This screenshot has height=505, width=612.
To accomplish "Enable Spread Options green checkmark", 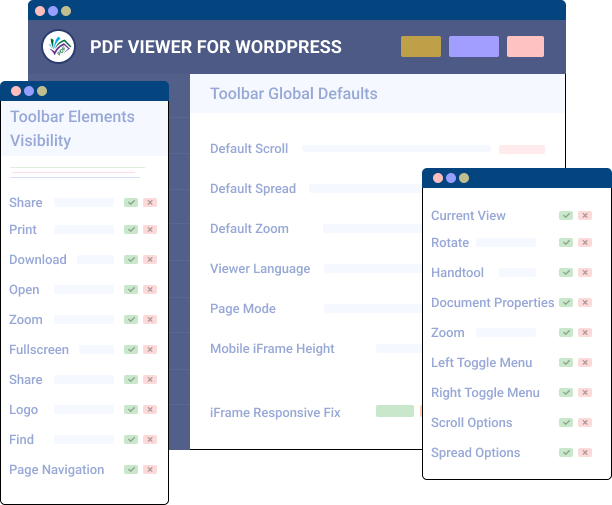I will pyautogui.click(x=566, y=453).
